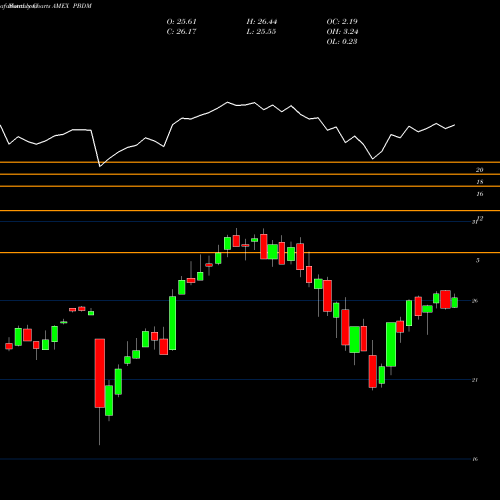Click the 18 label on indicator scale
Screen dimensions: 500x500
[x=479, y=182]
